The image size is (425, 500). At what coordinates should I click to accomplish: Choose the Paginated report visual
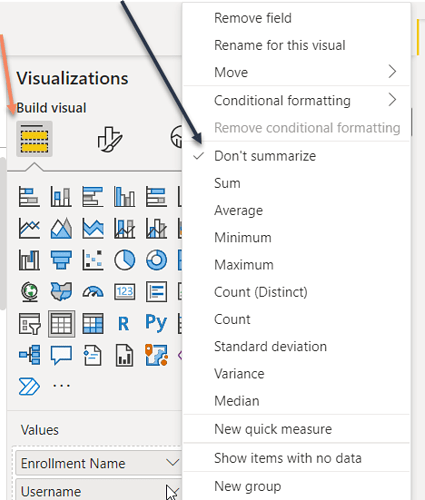pyautogui.click(x=124, y=355)
